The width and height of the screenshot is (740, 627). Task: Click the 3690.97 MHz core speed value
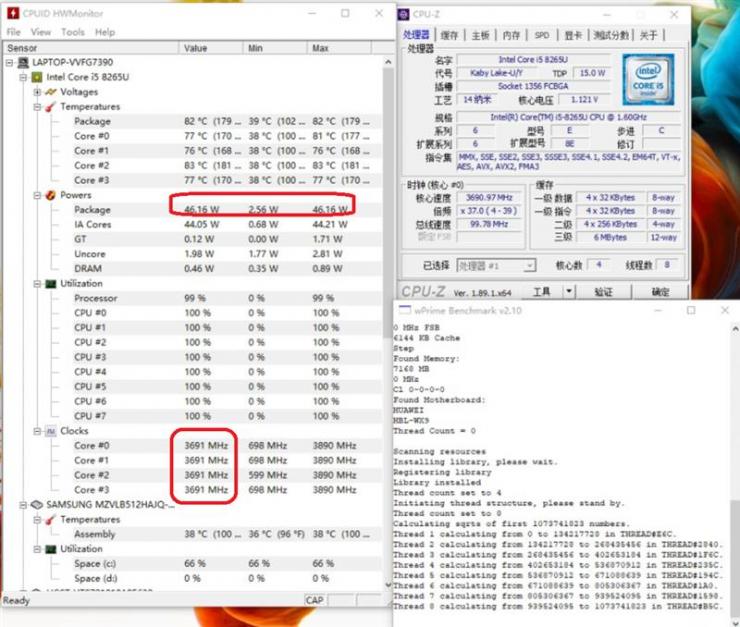(489, 198)
